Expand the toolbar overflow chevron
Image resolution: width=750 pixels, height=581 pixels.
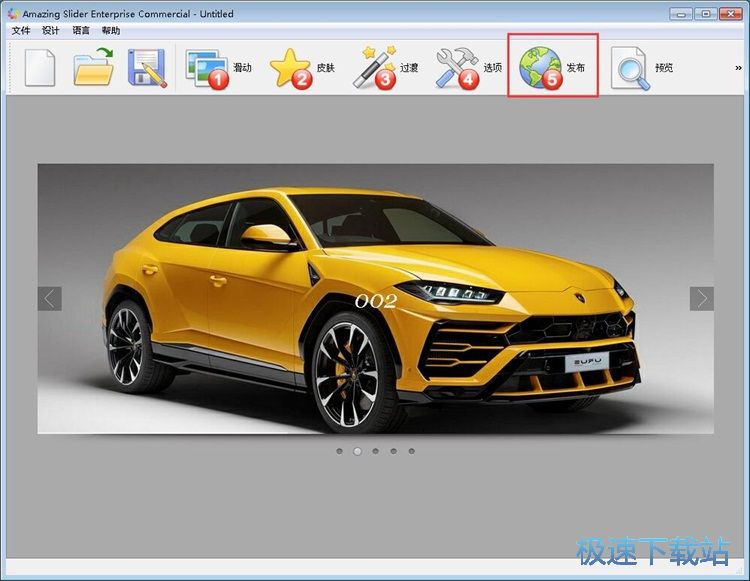coord(738,68)
